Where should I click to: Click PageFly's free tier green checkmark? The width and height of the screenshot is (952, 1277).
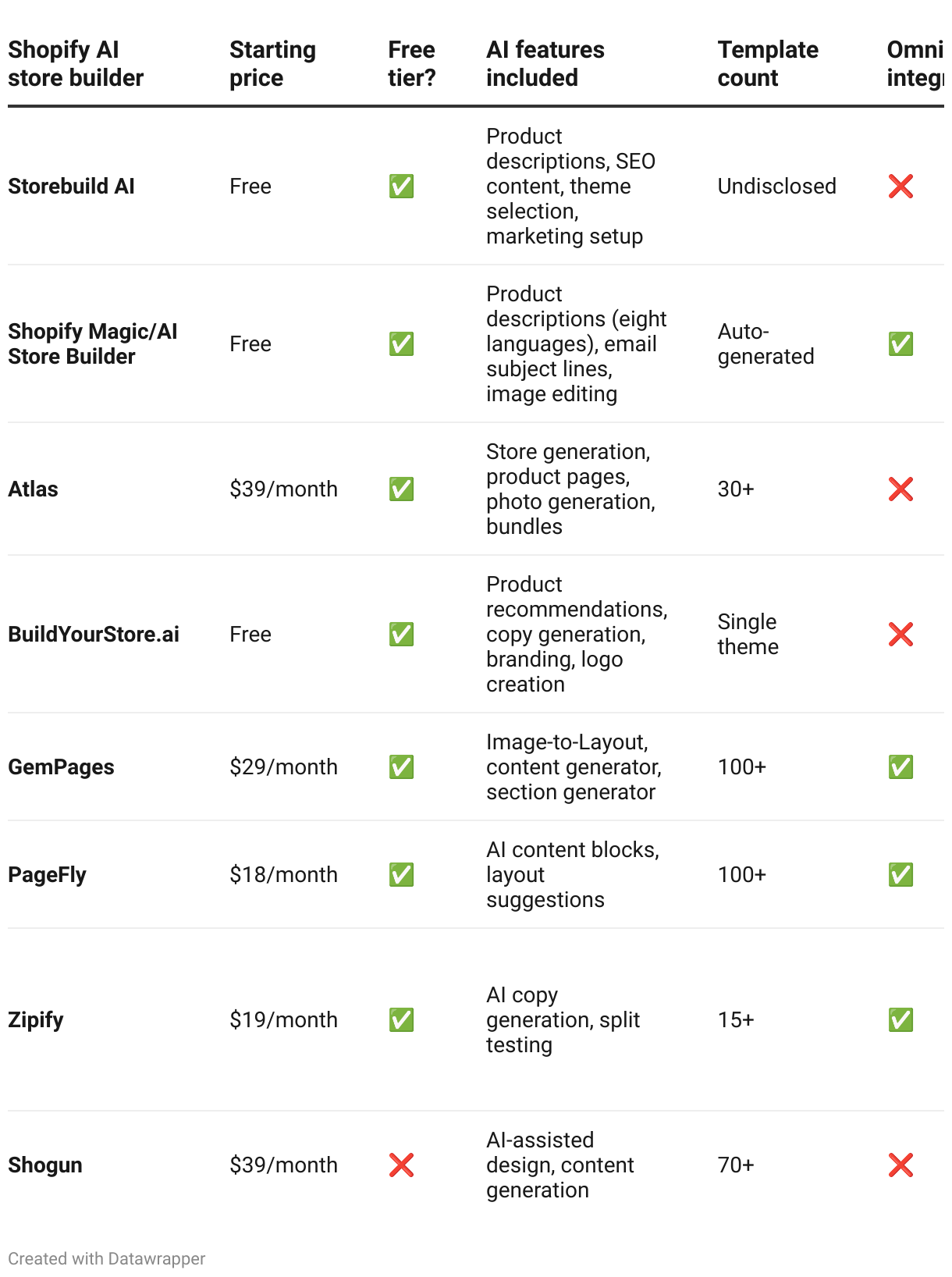[x=401, y=875]
